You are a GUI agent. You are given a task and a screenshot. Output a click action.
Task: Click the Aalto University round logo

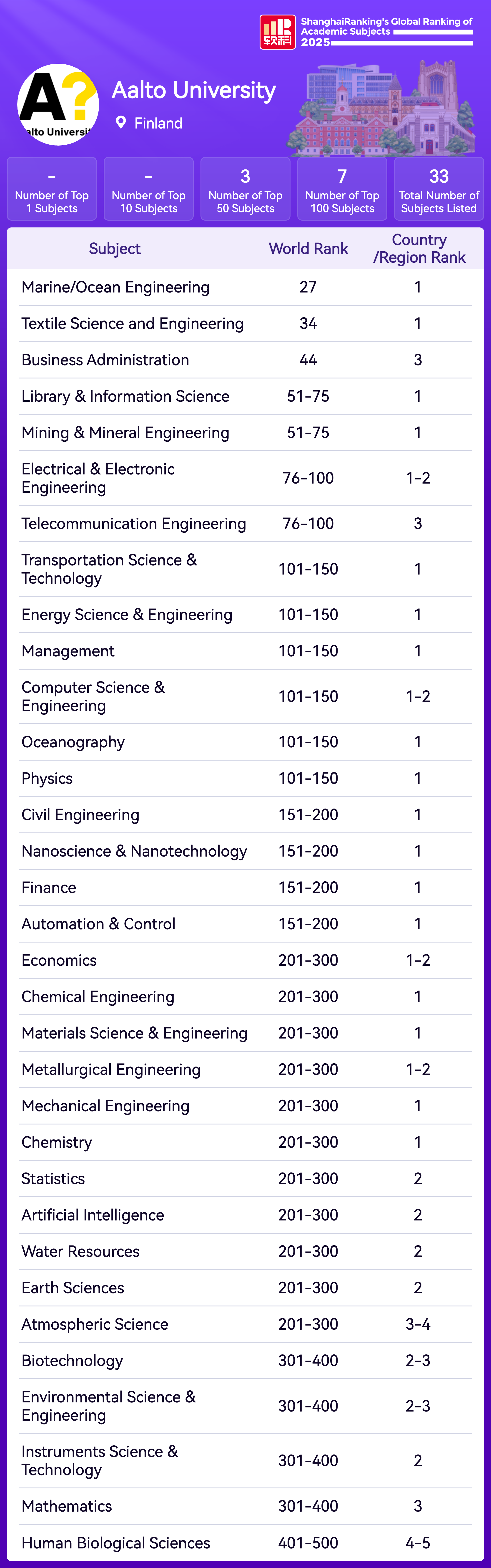58,105
